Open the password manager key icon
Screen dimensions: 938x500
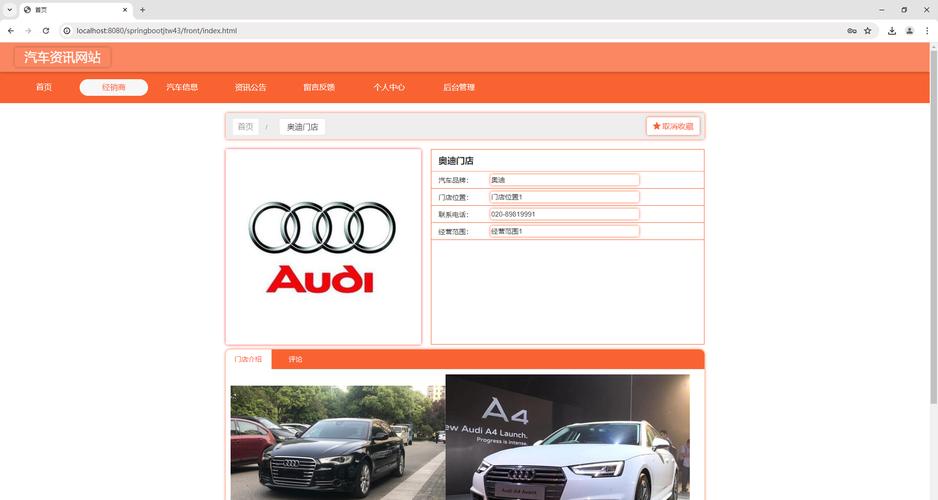point(852,31)
